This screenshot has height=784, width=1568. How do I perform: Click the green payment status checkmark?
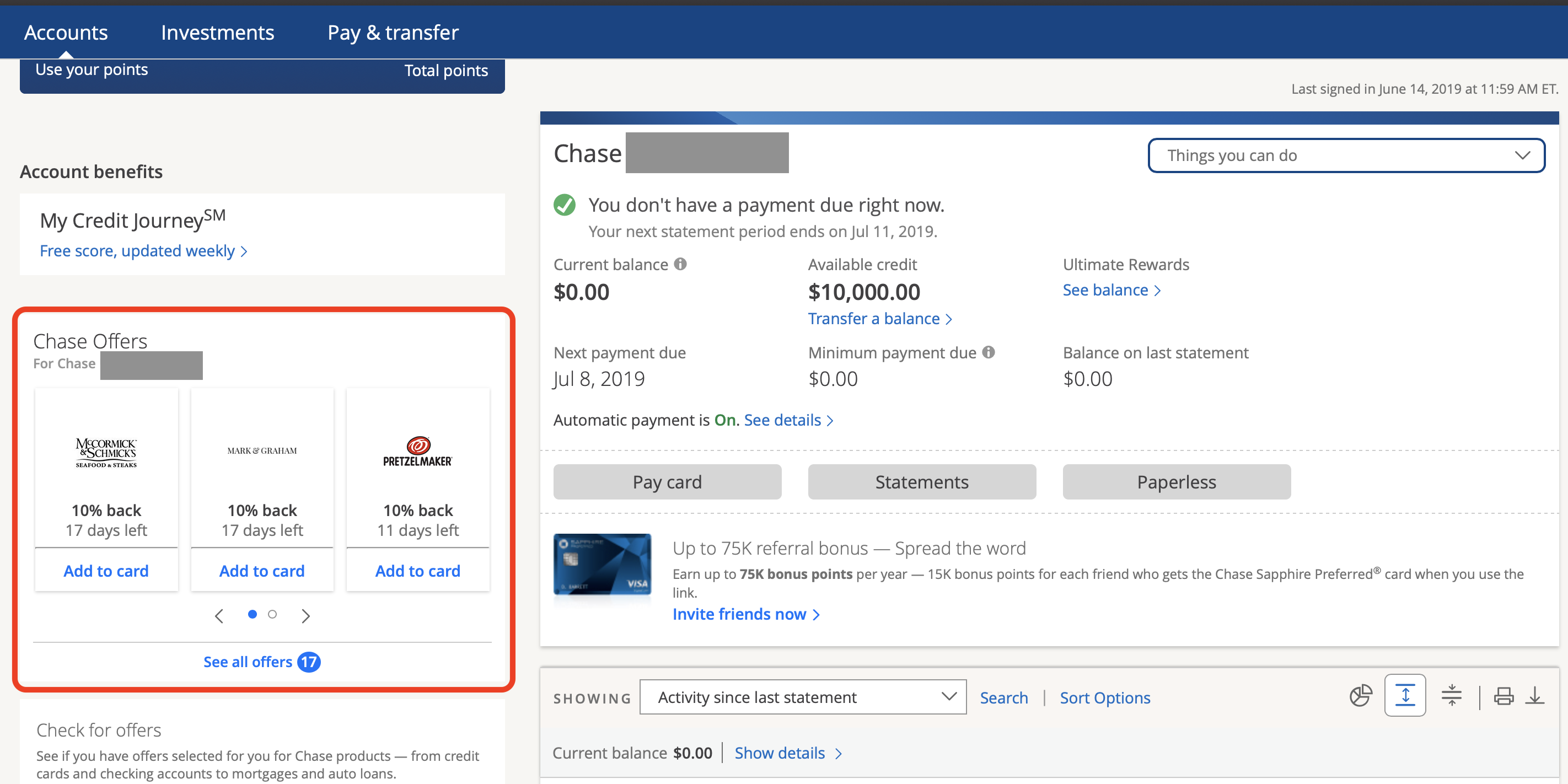[564, 205]
